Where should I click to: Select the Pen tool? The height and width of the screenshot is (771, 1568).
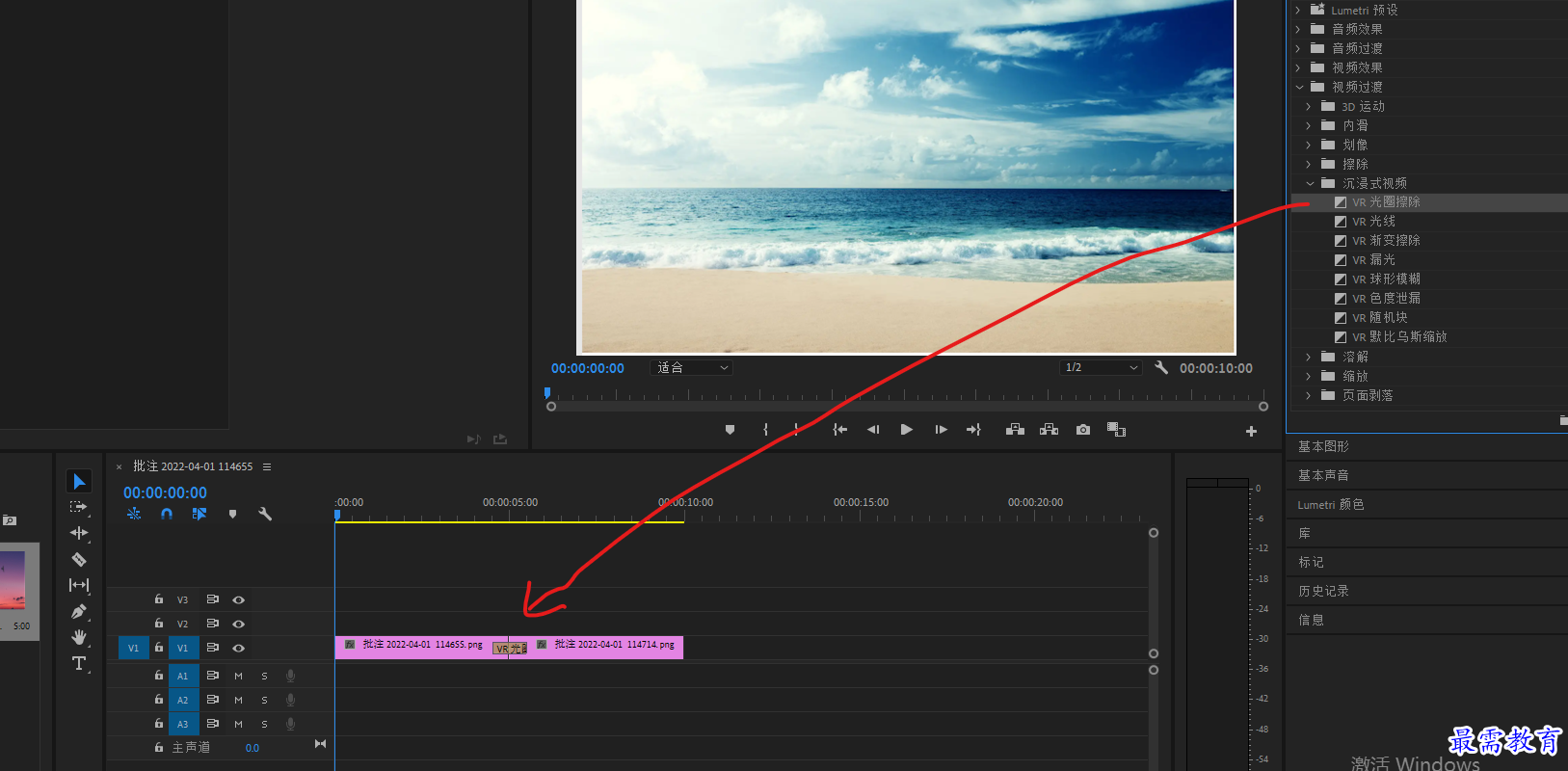point(79,611)
